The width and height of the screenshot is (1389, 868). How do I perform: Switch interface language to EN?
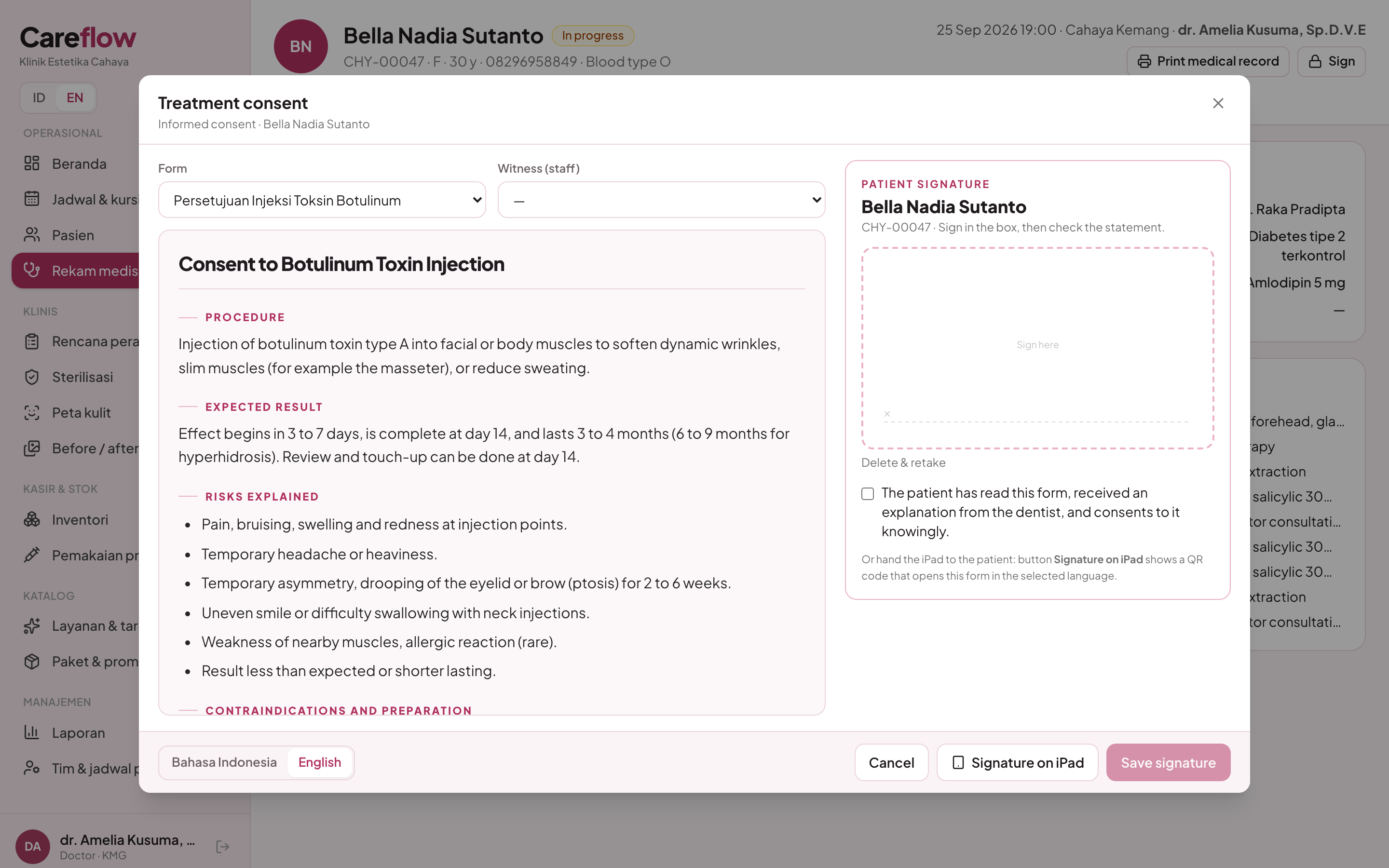point(75,97)
